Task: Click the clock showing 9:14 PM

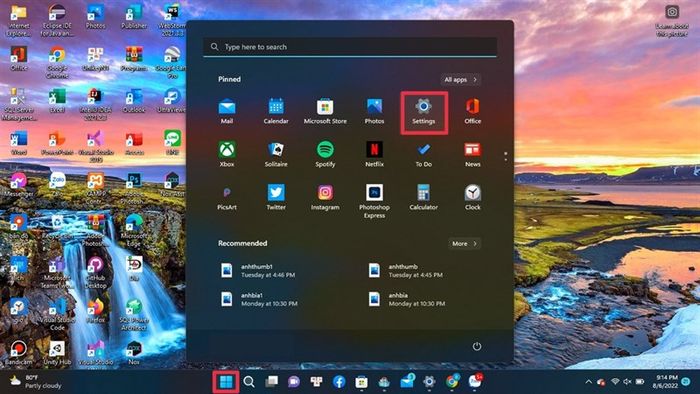Action: coord(665,382)
